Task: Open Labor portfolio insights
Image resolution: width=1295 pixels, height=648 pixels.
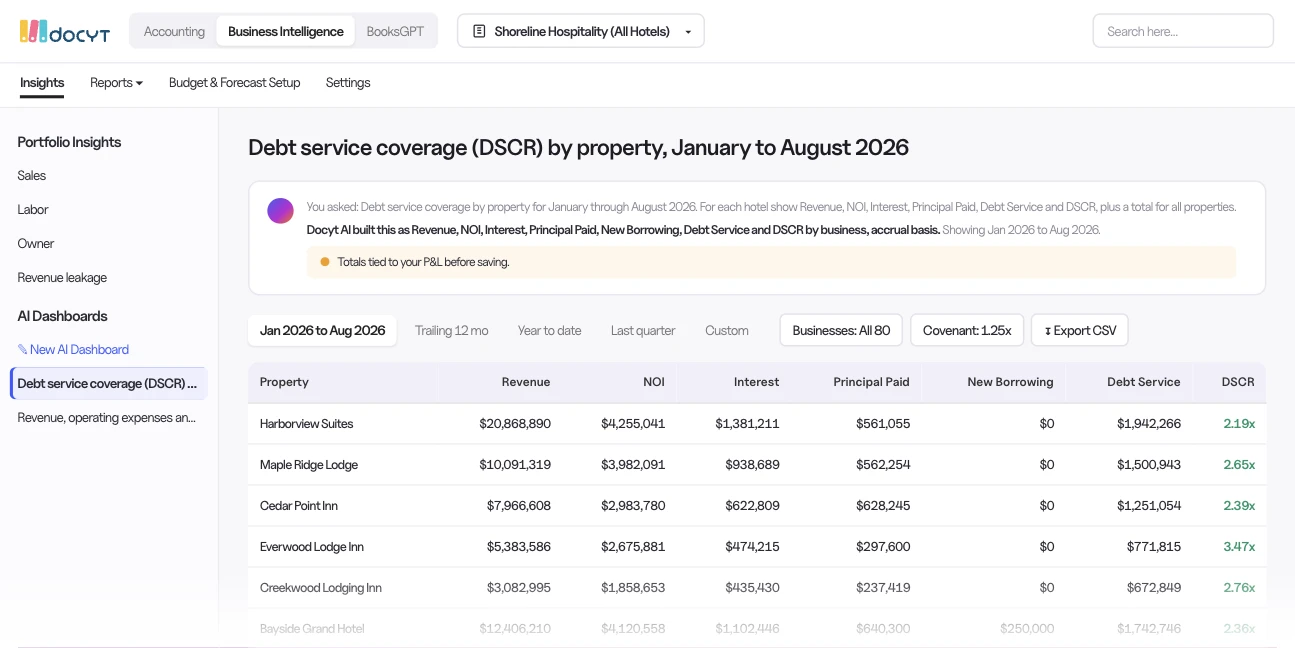Action: [x=33, y=209]
